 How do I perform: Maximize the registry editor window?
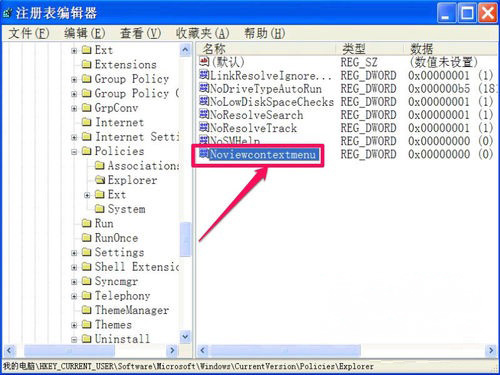coord(467,14)
